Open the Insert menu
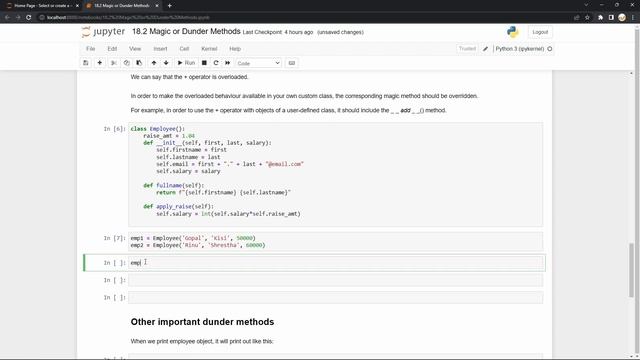The width and height of the screenshot is (640, 360). pos(160,49)
